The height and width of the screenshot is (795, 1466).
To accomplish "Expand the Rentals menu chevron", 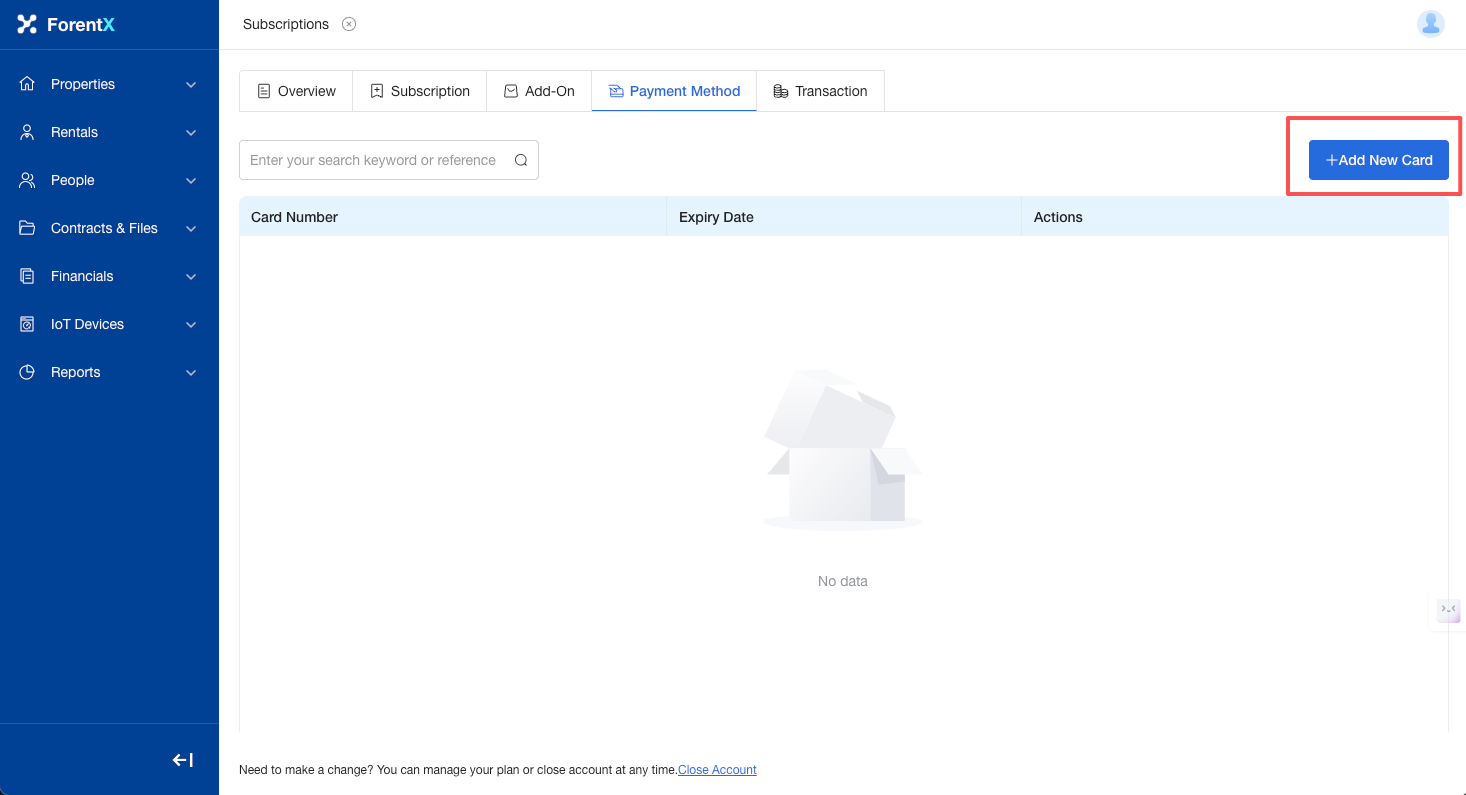I will (x=191, y=132).
